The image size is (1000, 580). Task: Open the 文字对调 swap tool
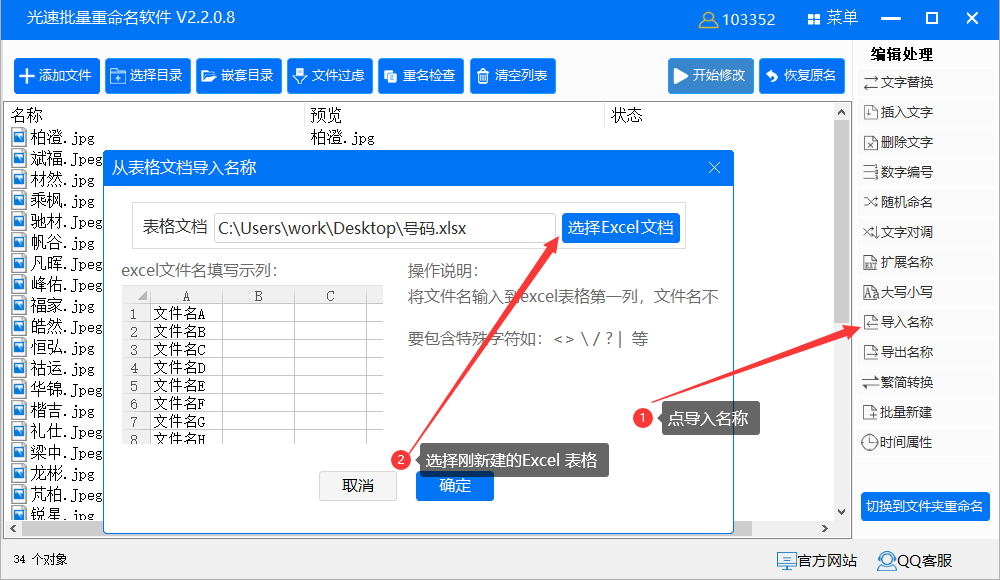(899, 232)
